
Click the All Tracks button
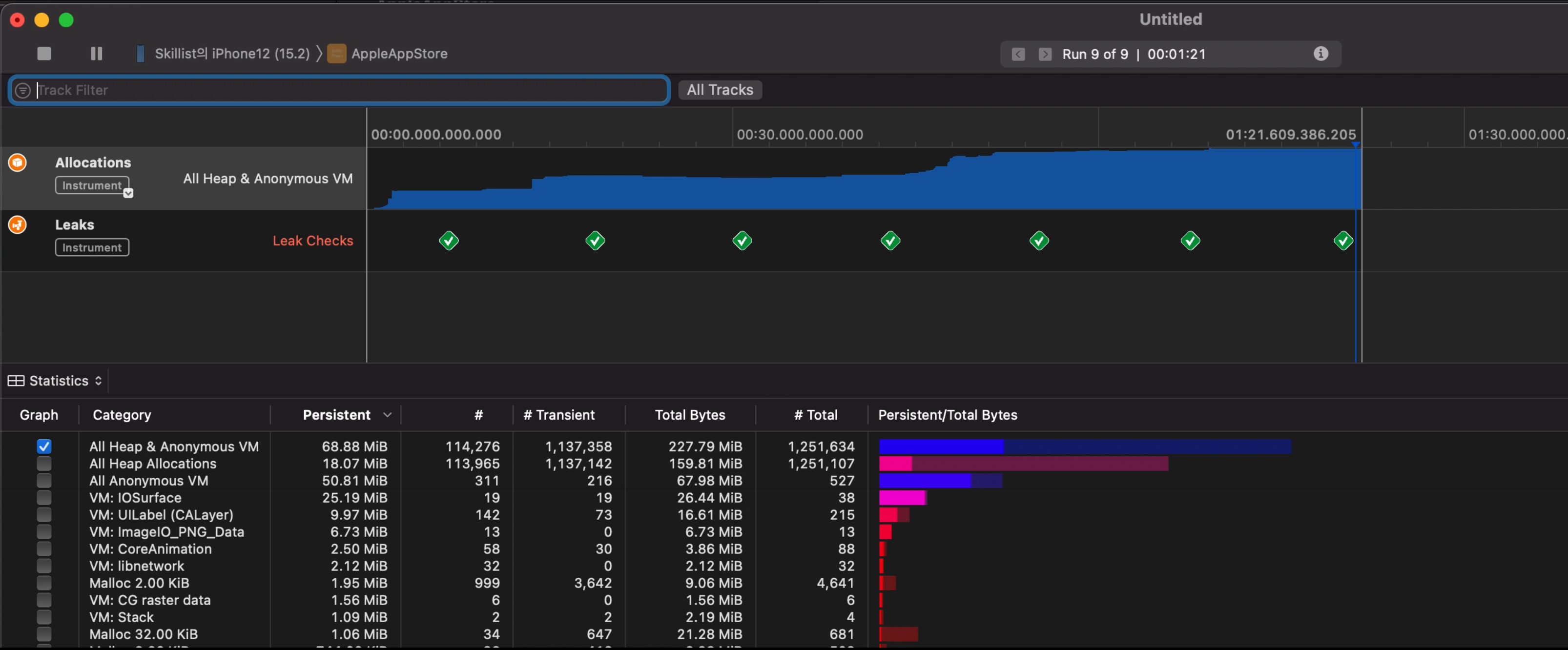[720, 90]
